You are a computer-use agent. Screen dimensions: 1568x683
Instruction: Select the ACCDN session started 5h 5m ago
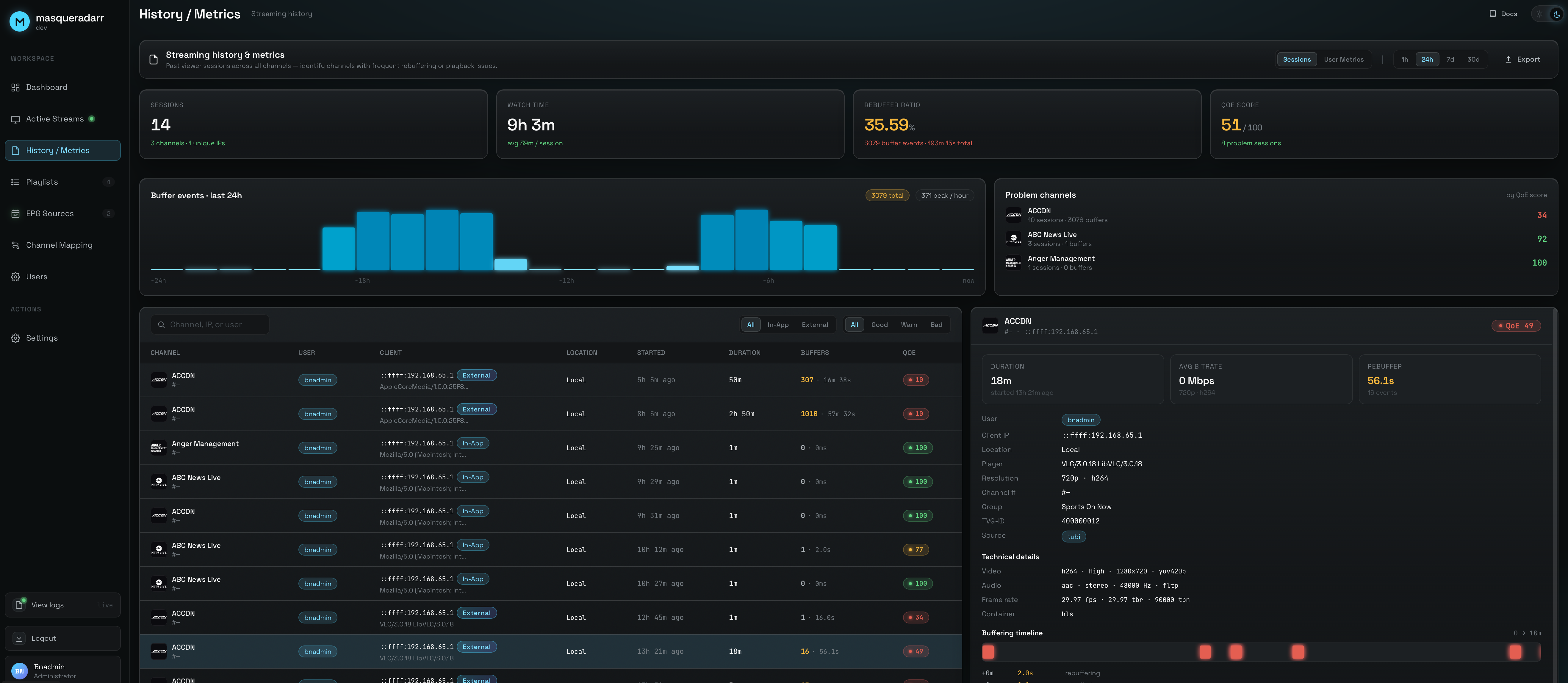click(550, 380)
